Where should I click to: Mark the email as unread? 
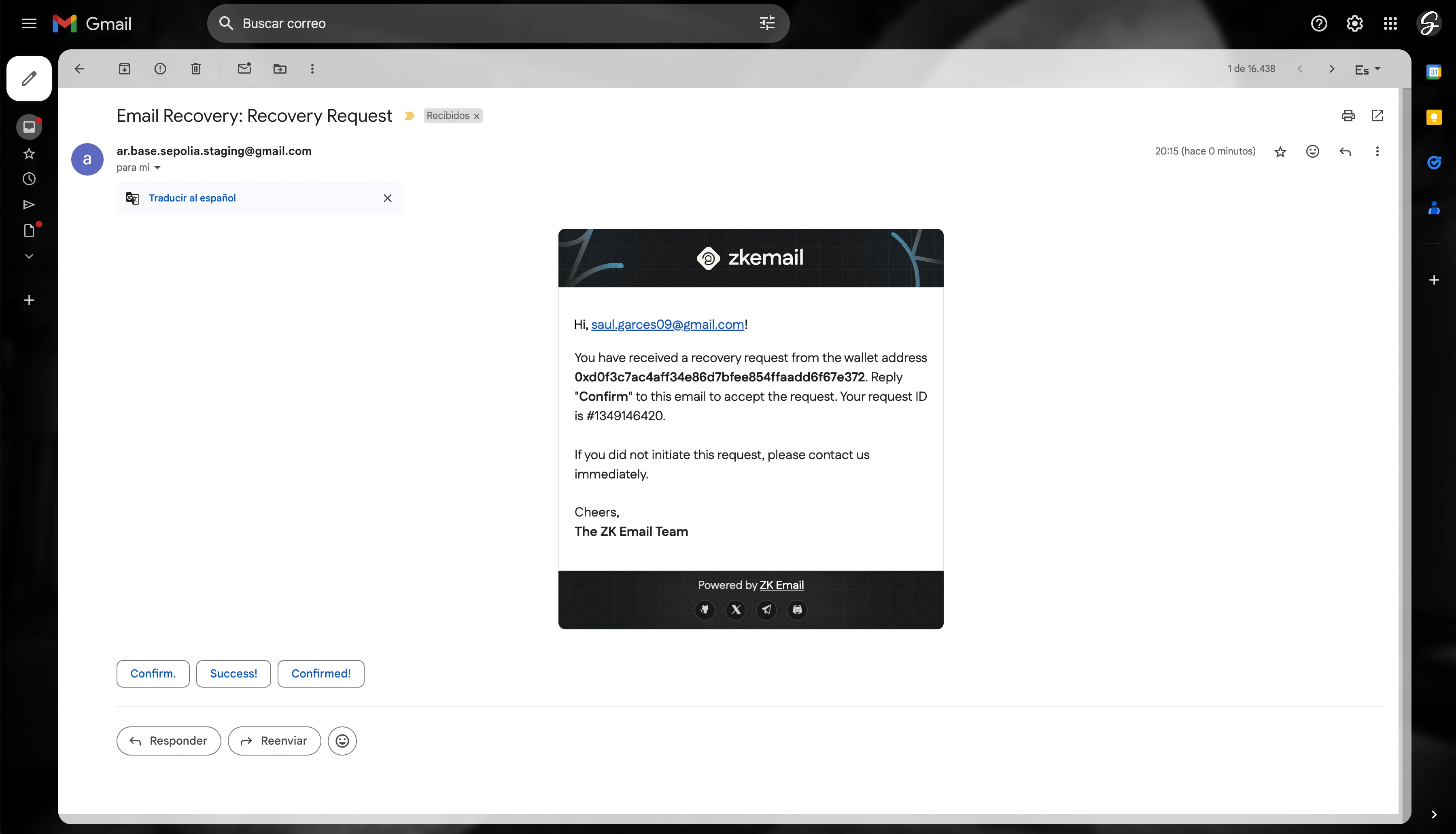click(x=245, y=69)
